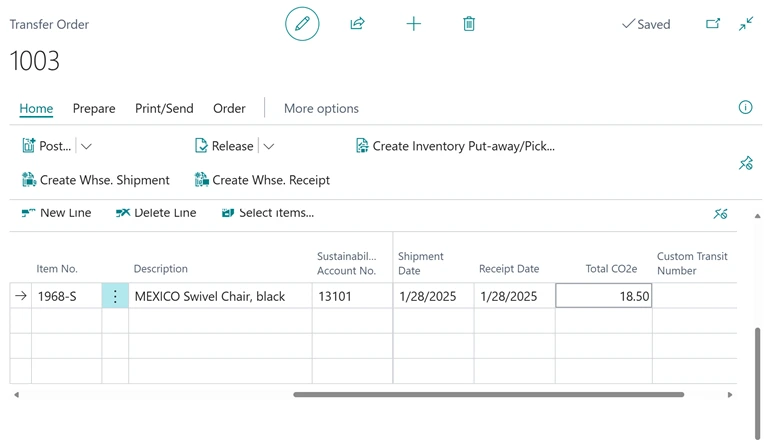
Task: Click the plus icon to create new
Action: [x=413, y=24]
